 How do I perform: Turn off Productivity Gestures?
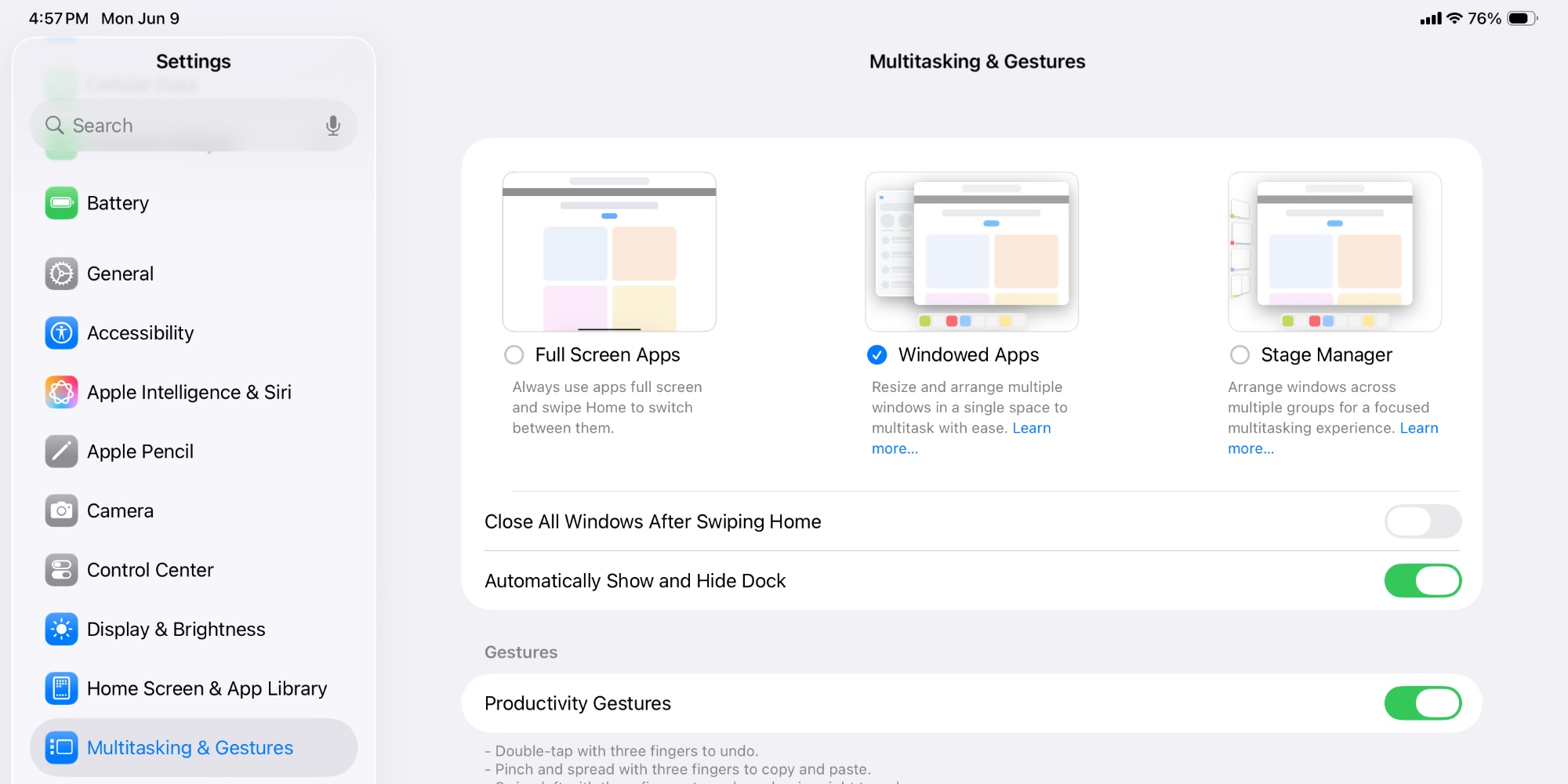[1422, 703]
